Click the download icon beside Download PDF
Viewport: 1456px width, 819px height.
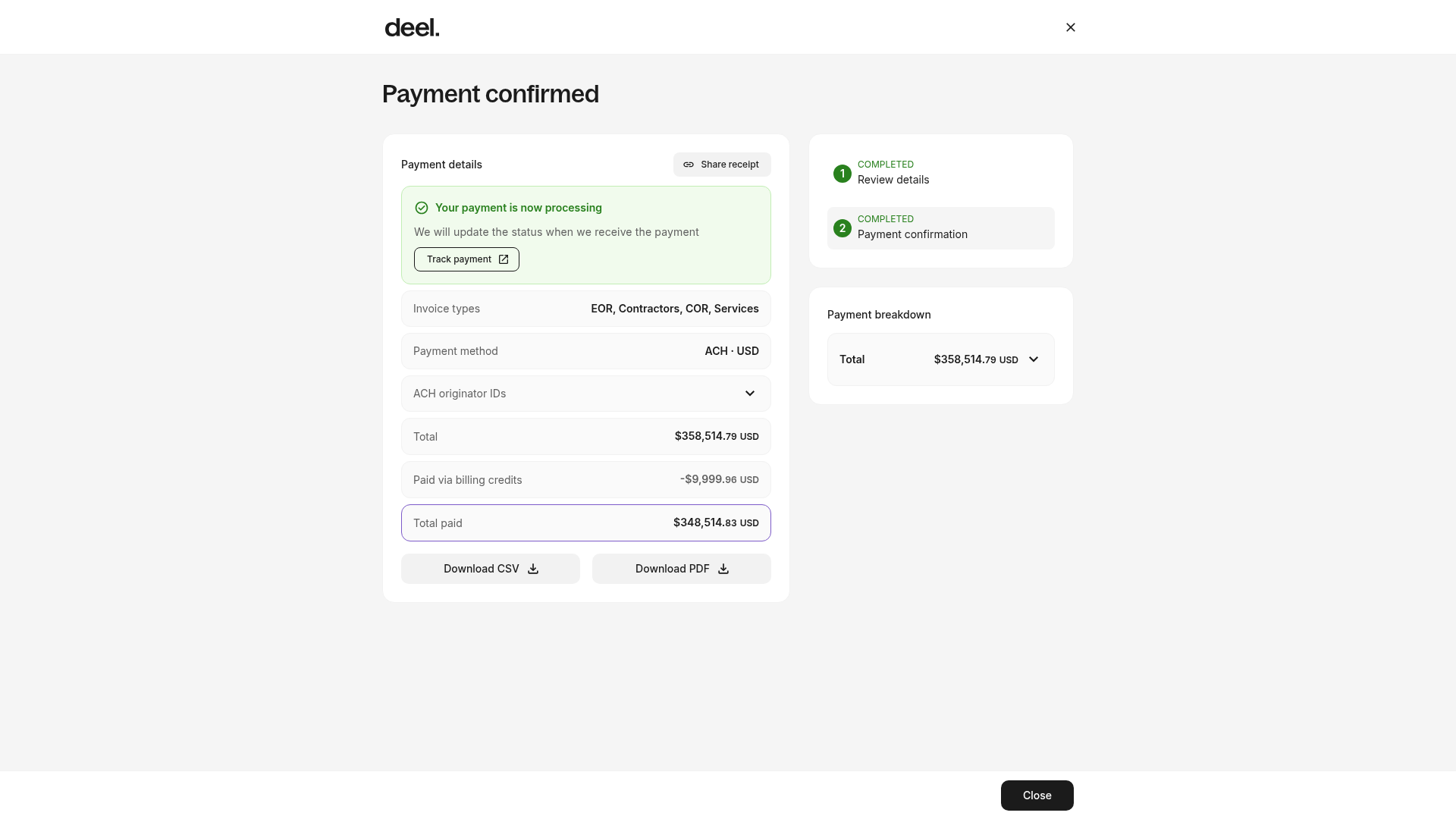[x=723, y=569]
